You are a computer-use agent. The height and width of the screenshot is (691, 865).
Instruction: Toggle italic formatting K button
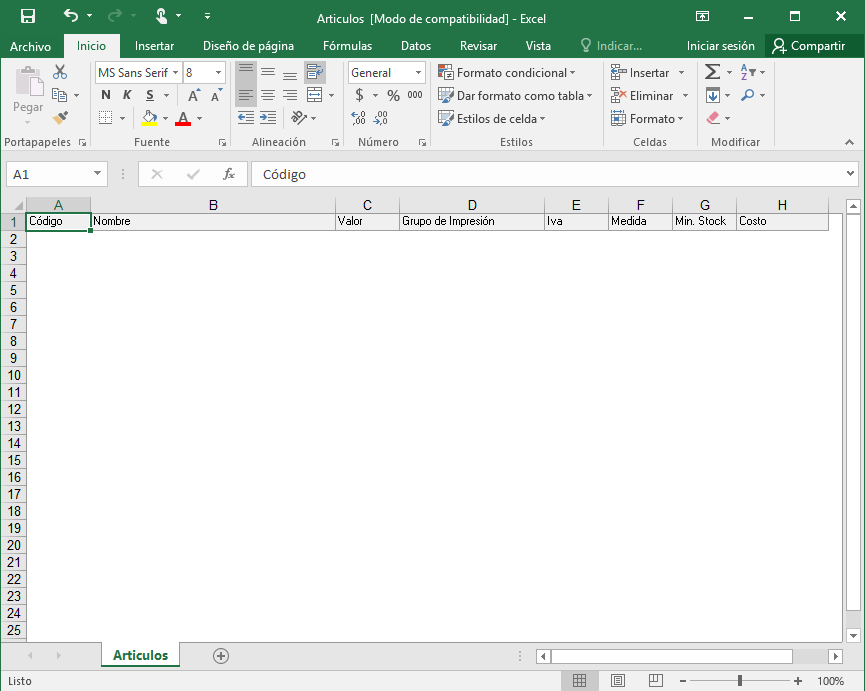point(127,95)
